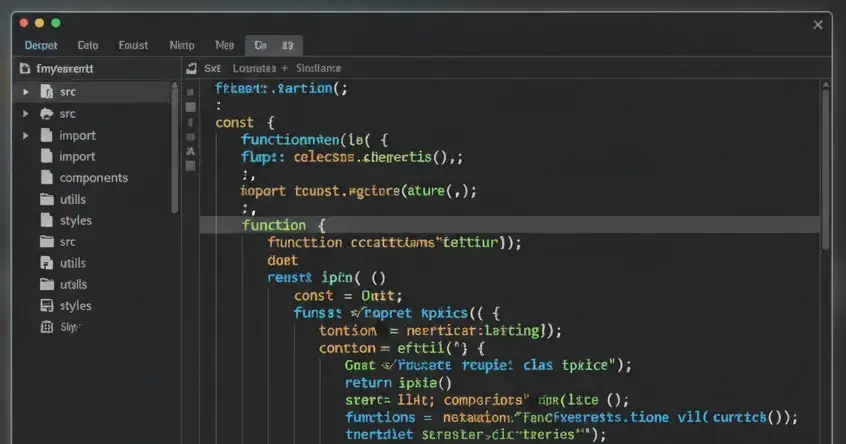Click the Sxe breadcrumb segment
The height and width of the screenshot is (444, 846).
coord(213,69)
